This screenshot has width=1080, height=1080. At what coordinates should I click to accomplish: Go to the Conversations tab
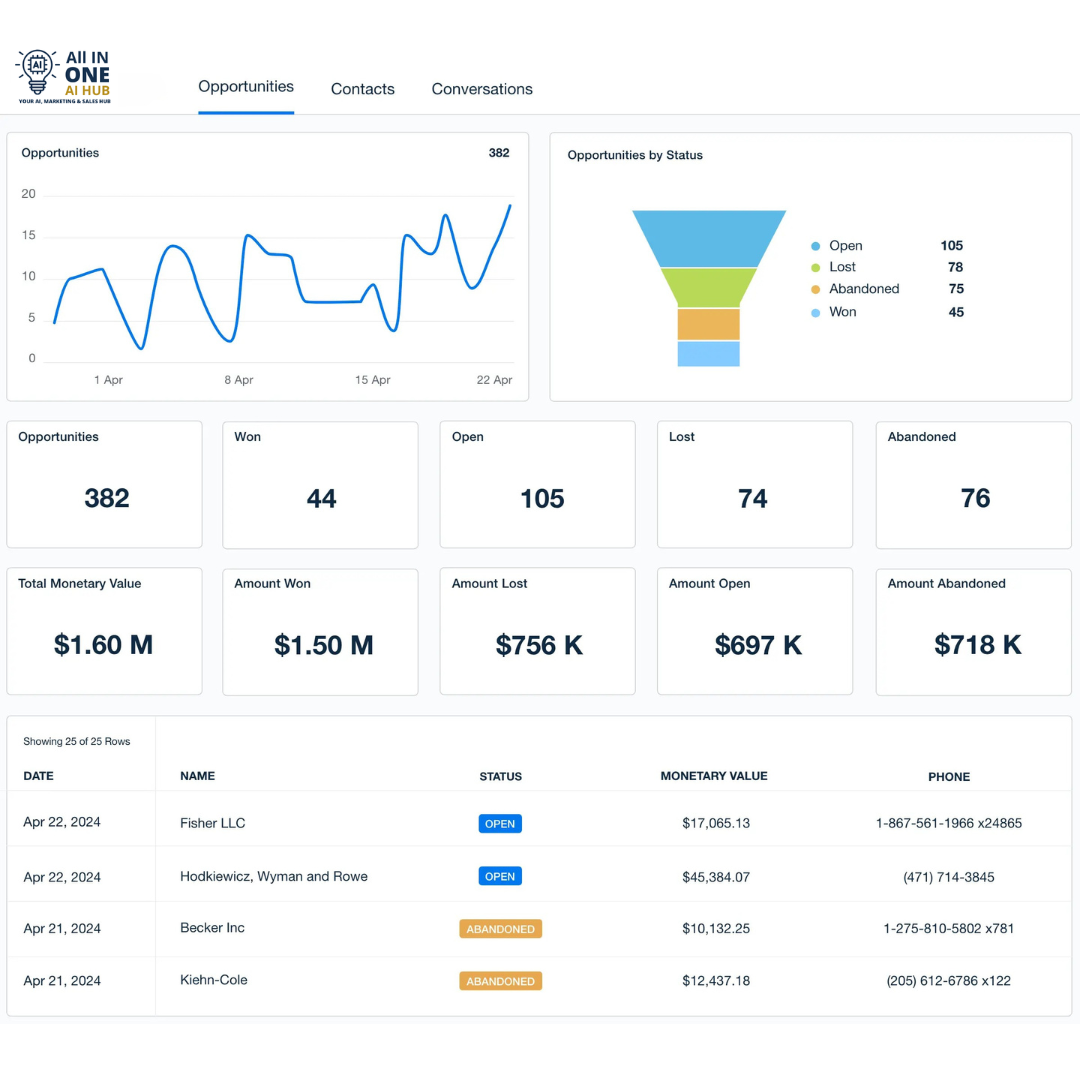[x=481, y=89]
